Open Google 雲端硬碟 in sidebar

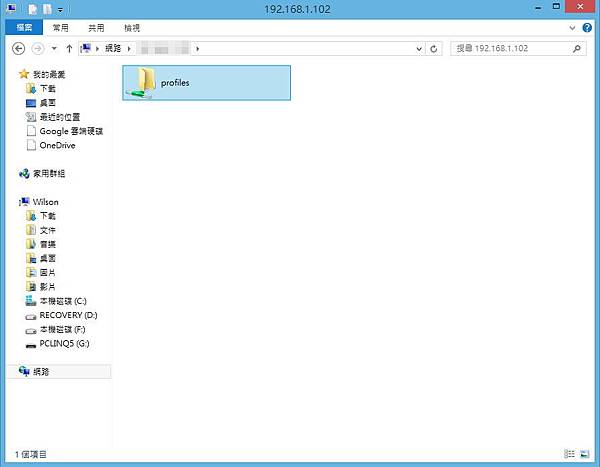(71, 131)
